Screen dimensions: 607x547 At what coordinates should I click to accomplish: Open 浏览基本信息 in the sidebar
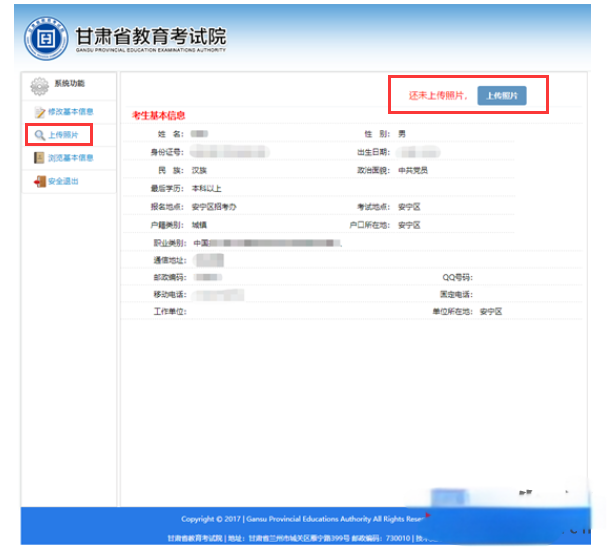tap(71, 158)
